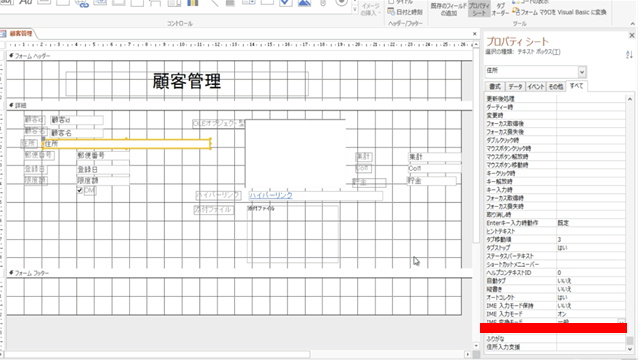
Task: Expand the controls gallery more arrow
Action: [x=354, y=11]
